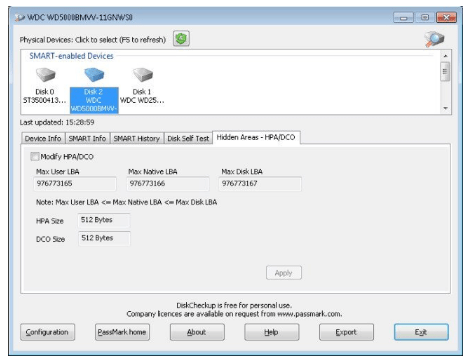Click the device list scroll up arrow
This screenshot has width=468, height=362.
tap(445, 55)
